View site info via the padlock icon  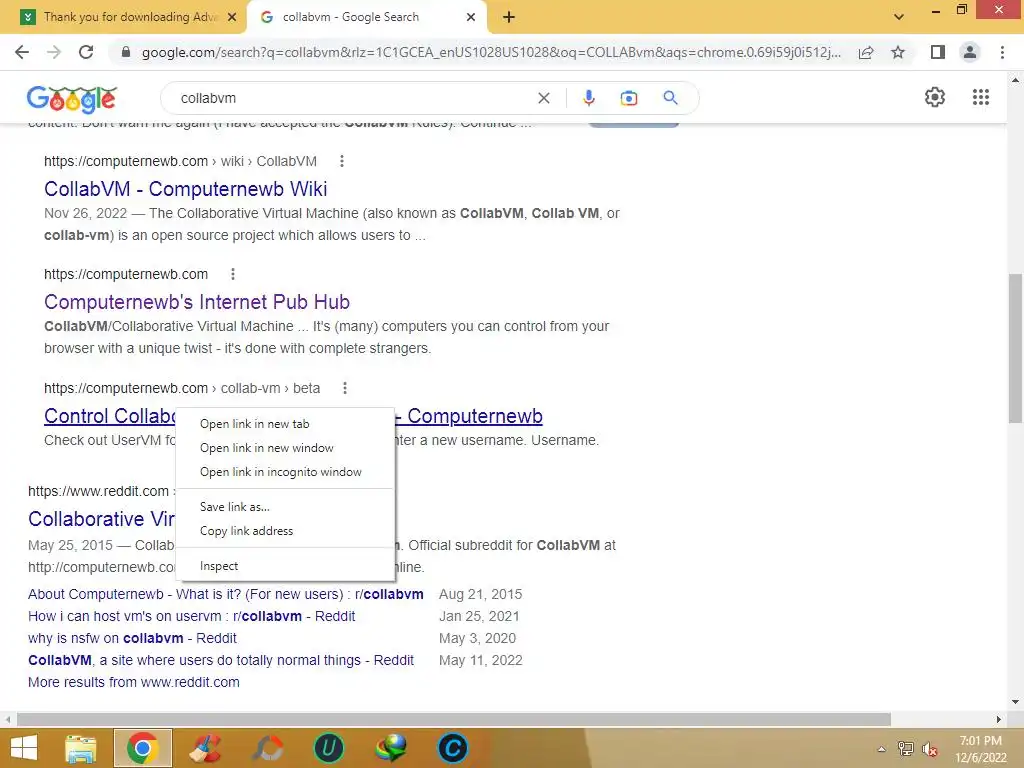click(x=126, y=52)
